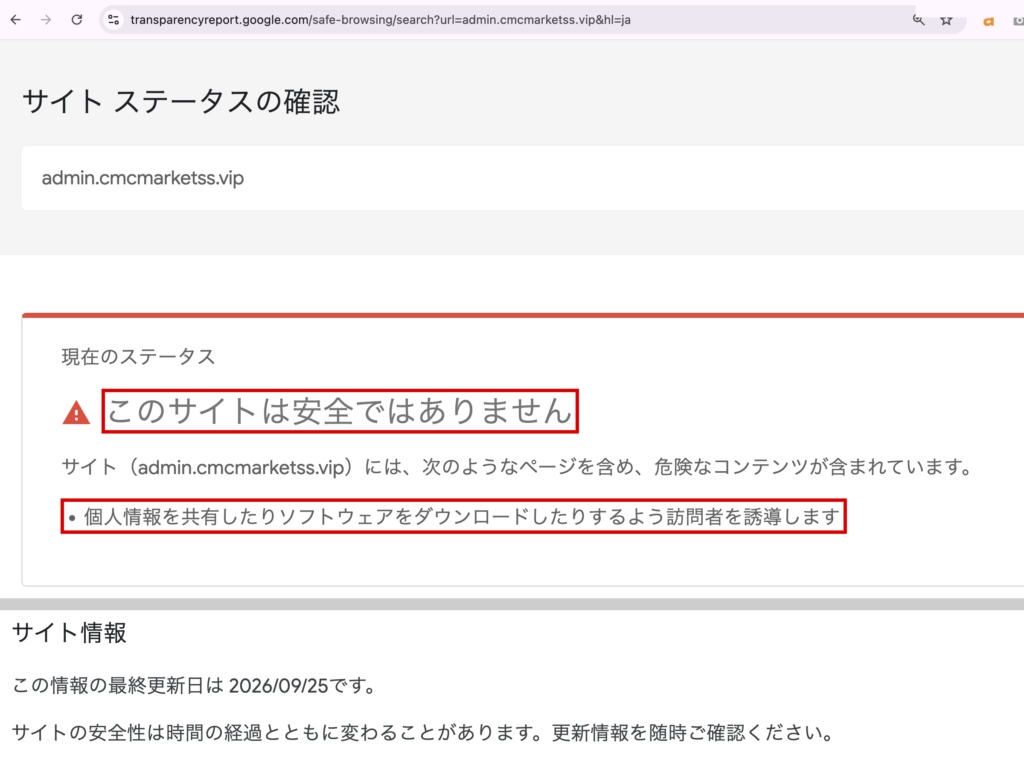Image resolution: width=1024 pixels, height=763 pixels.
Task: Click the サイト情報 heading
Action: pyautogui.click(x=69, y=632)
